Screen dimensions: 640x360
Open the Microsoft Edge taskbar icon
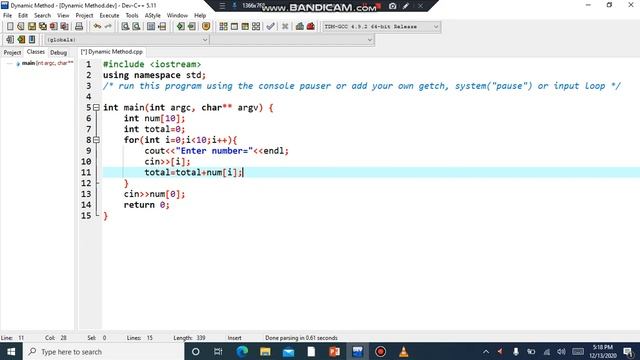[242, 351]
